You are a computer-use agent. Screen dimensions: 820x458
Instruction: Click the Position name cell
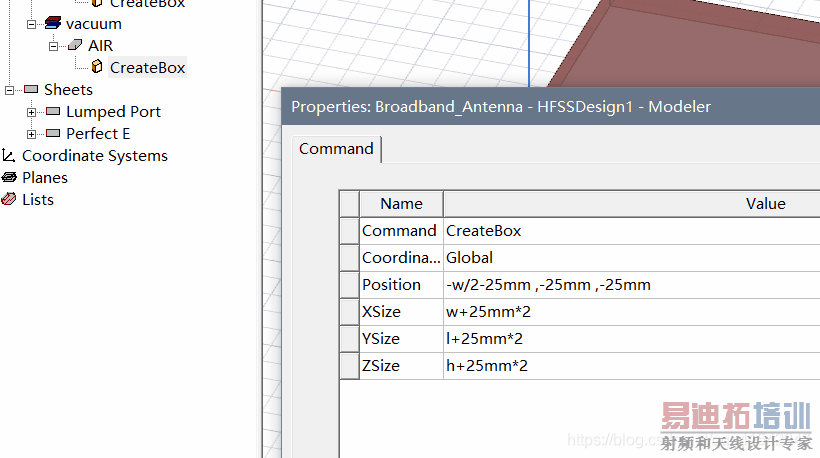401,285
